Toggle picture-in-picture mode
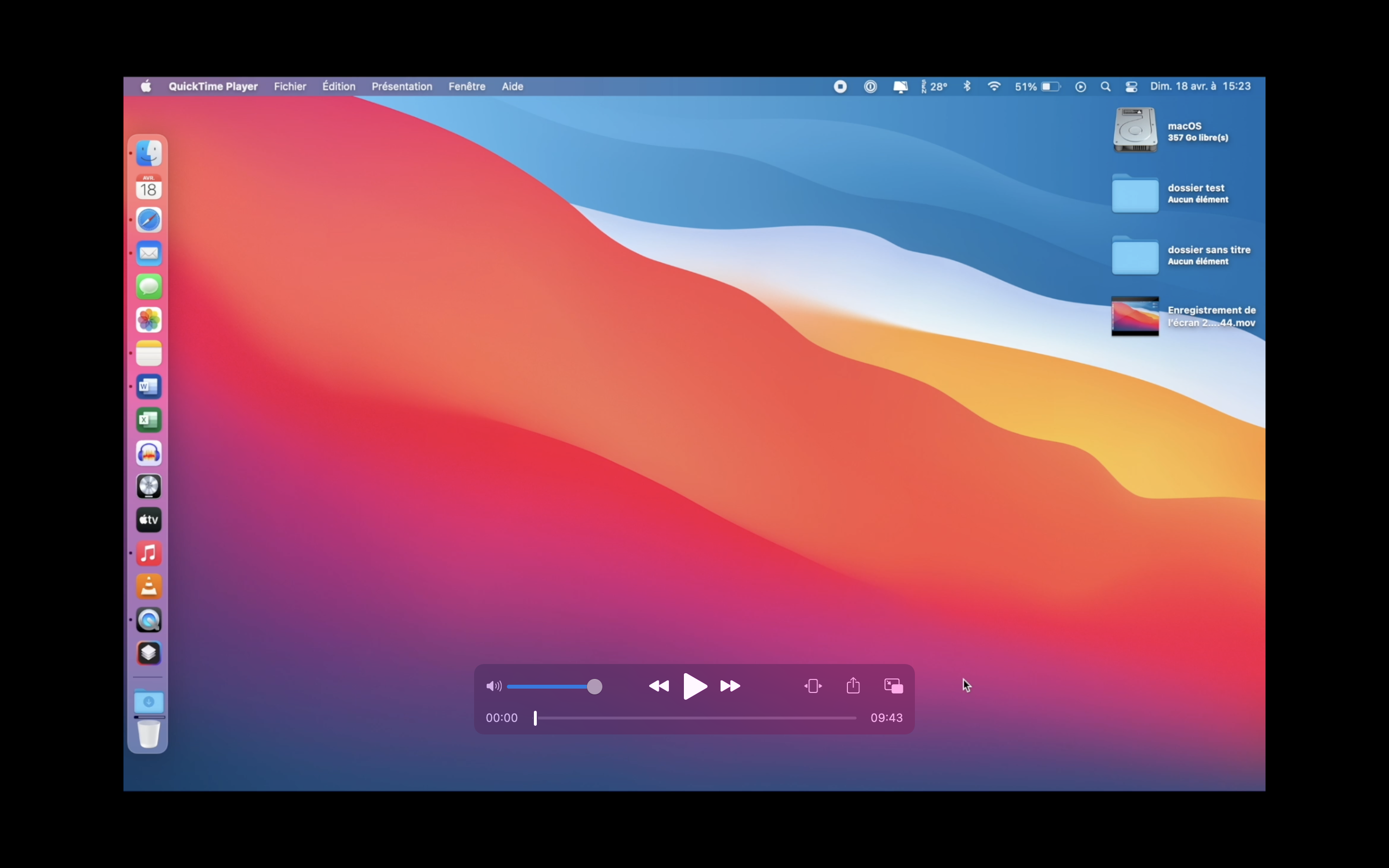1389x868 pixels. [894, 685]
